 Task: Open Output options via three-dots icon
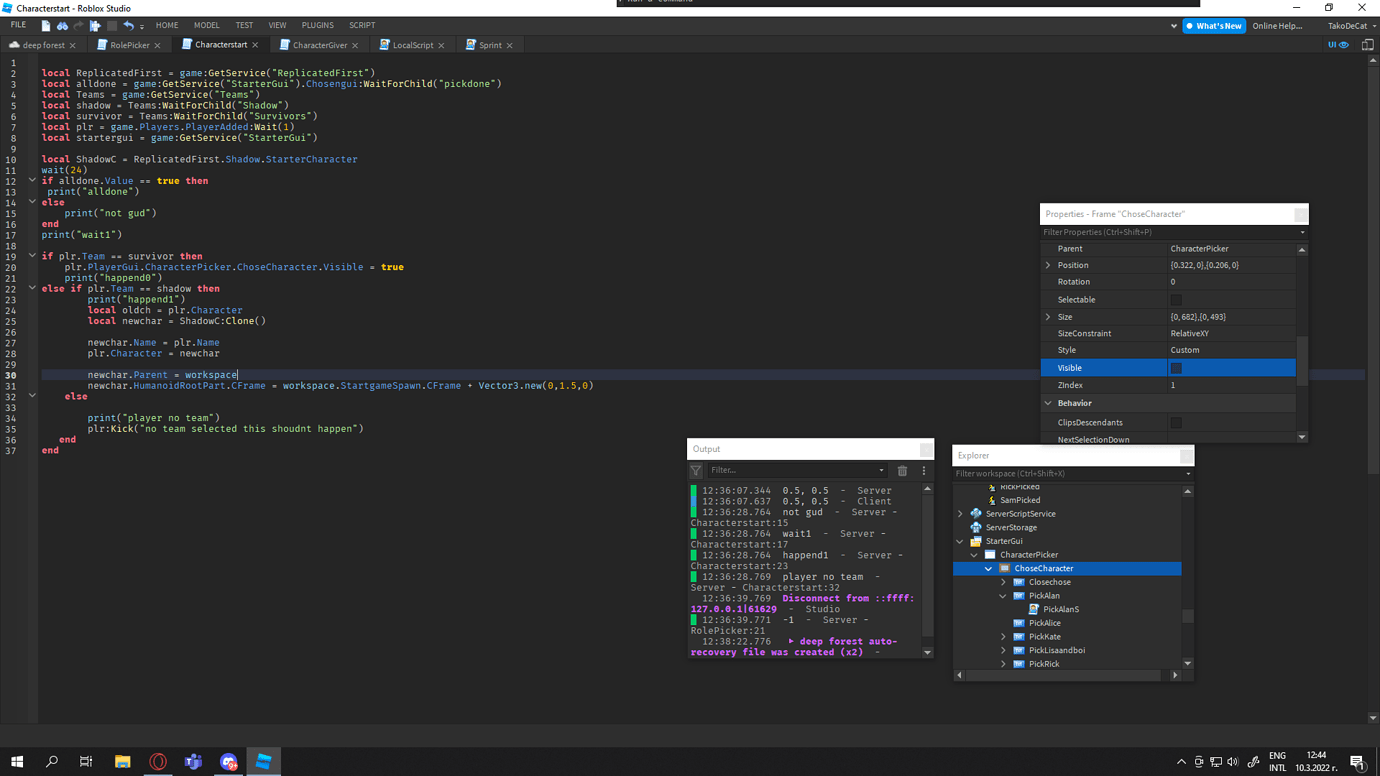tap(923, 470)
